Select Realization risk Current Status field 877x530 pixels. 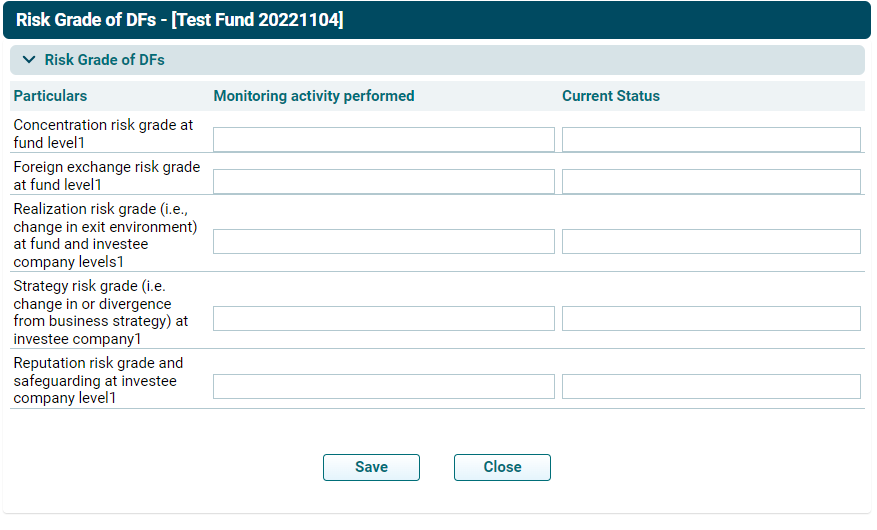click(x=710, y=242)
